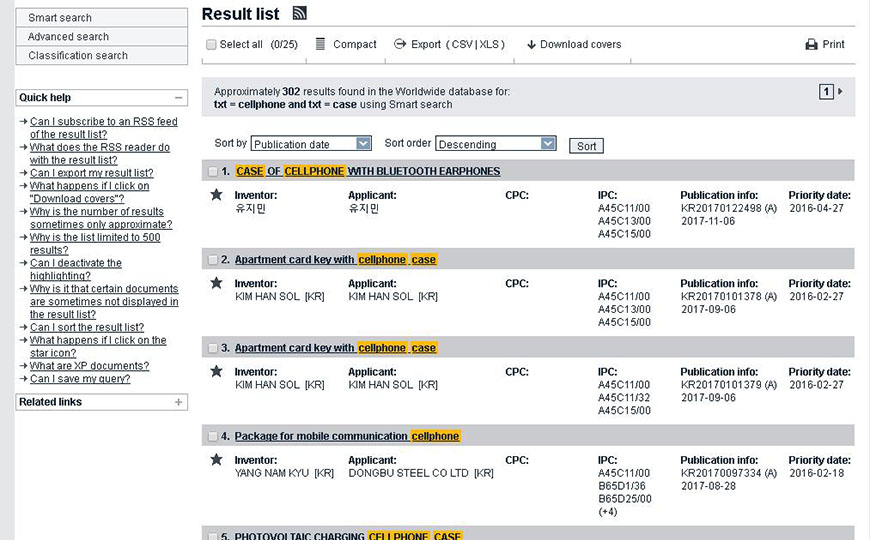870x540 pixels.
Task: Star result 1, Case of Cellphone with Bluetooth Earphones
Action: (216, 195)
